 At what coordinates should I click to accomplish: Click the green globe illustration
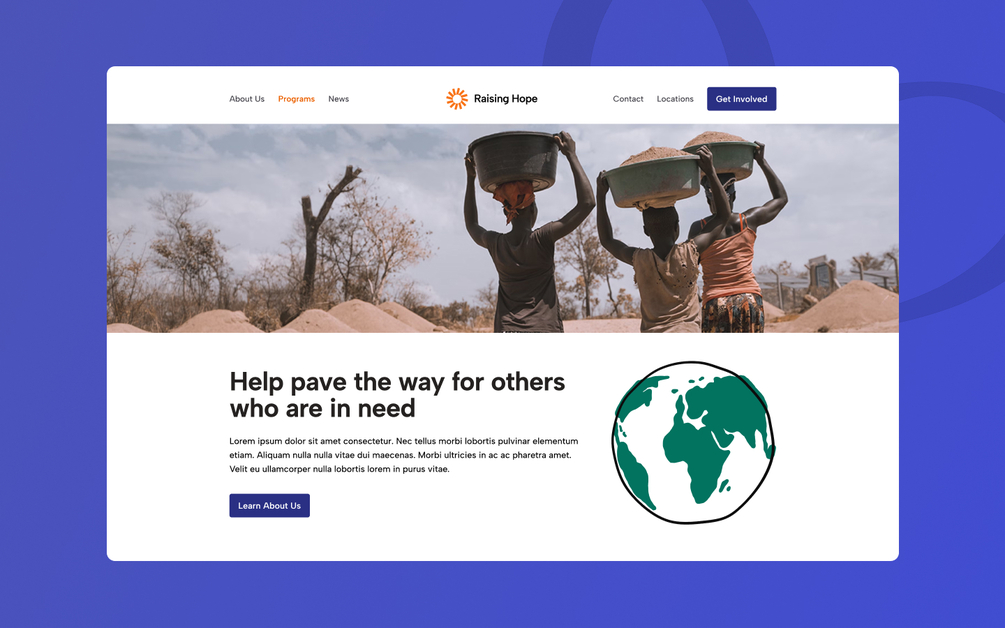[694, 442]
